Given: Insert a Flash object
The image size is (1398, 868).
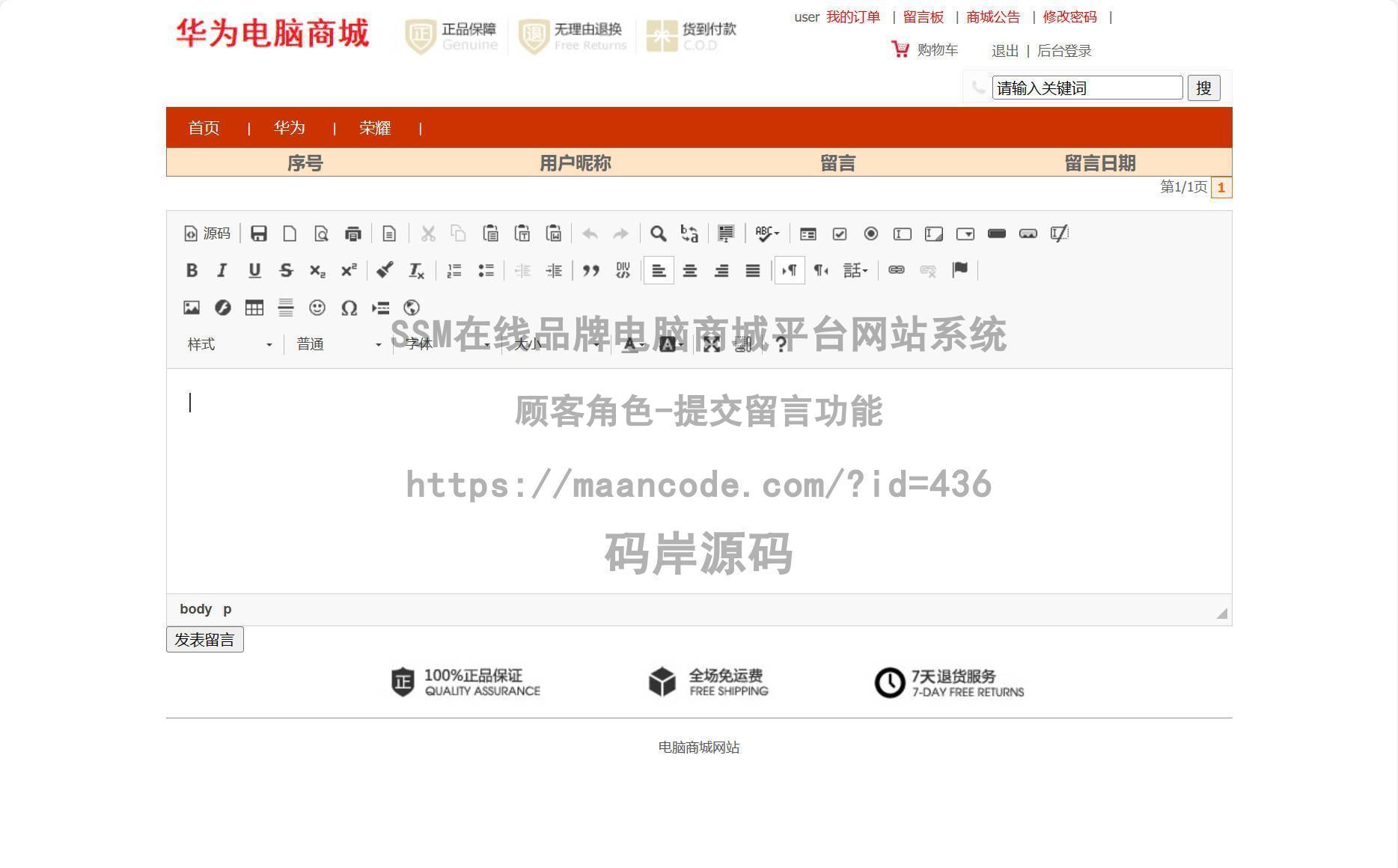Looking at the screenshot, I should click(x=223, y=308).
